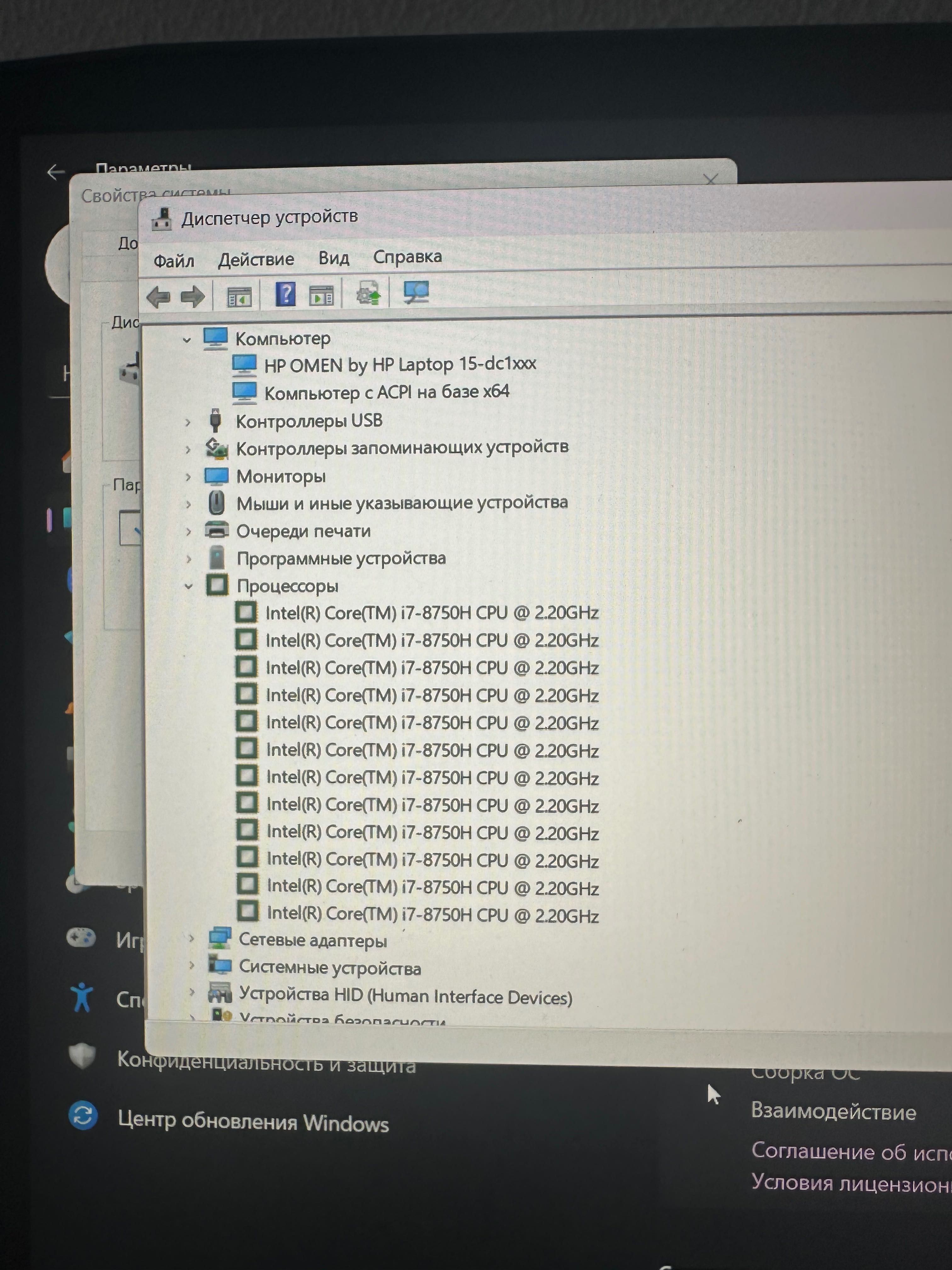Select Компьютер с ACPI на базе x64

tap(387, 392)
